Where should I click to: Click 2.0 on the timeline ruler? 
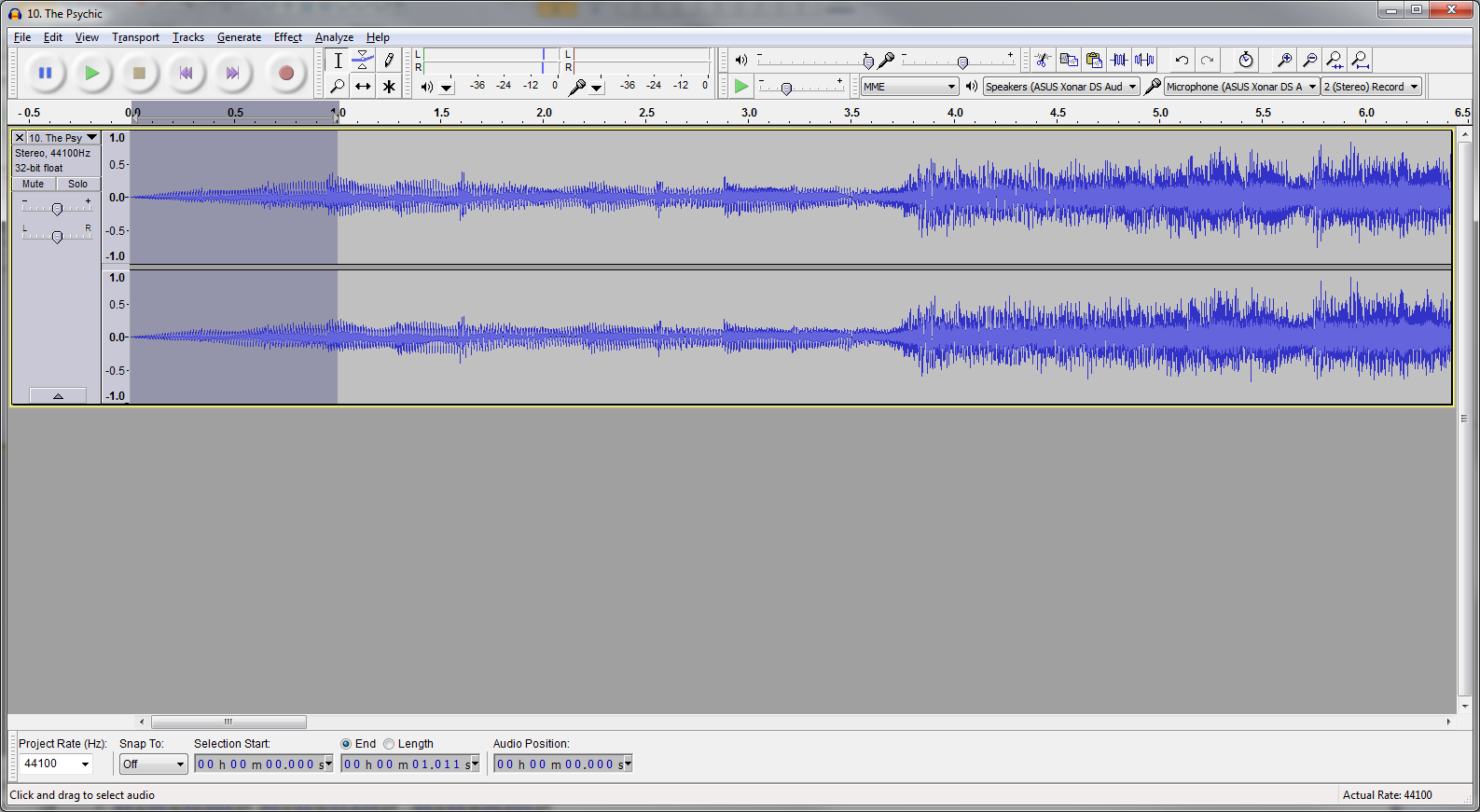544,113
